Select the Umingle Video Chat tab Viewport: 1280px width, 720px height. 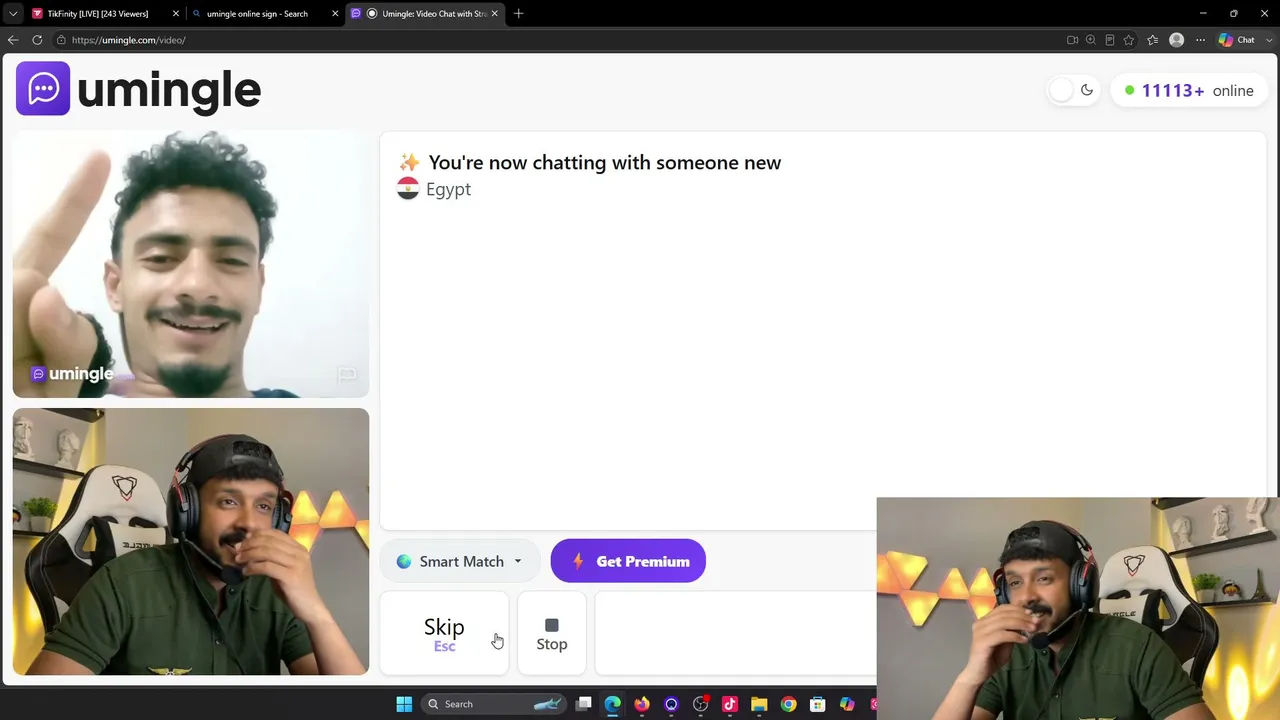click(425, 14)
